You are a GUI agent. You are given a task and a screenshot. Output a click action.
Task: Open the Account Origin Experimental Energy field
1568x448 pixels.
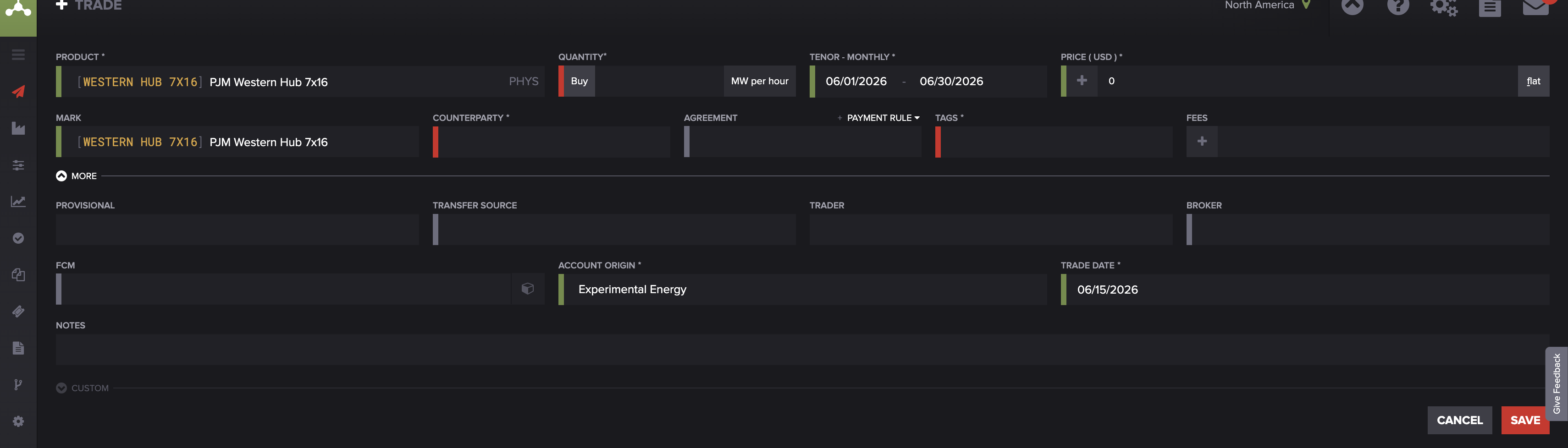pos(802,290)
